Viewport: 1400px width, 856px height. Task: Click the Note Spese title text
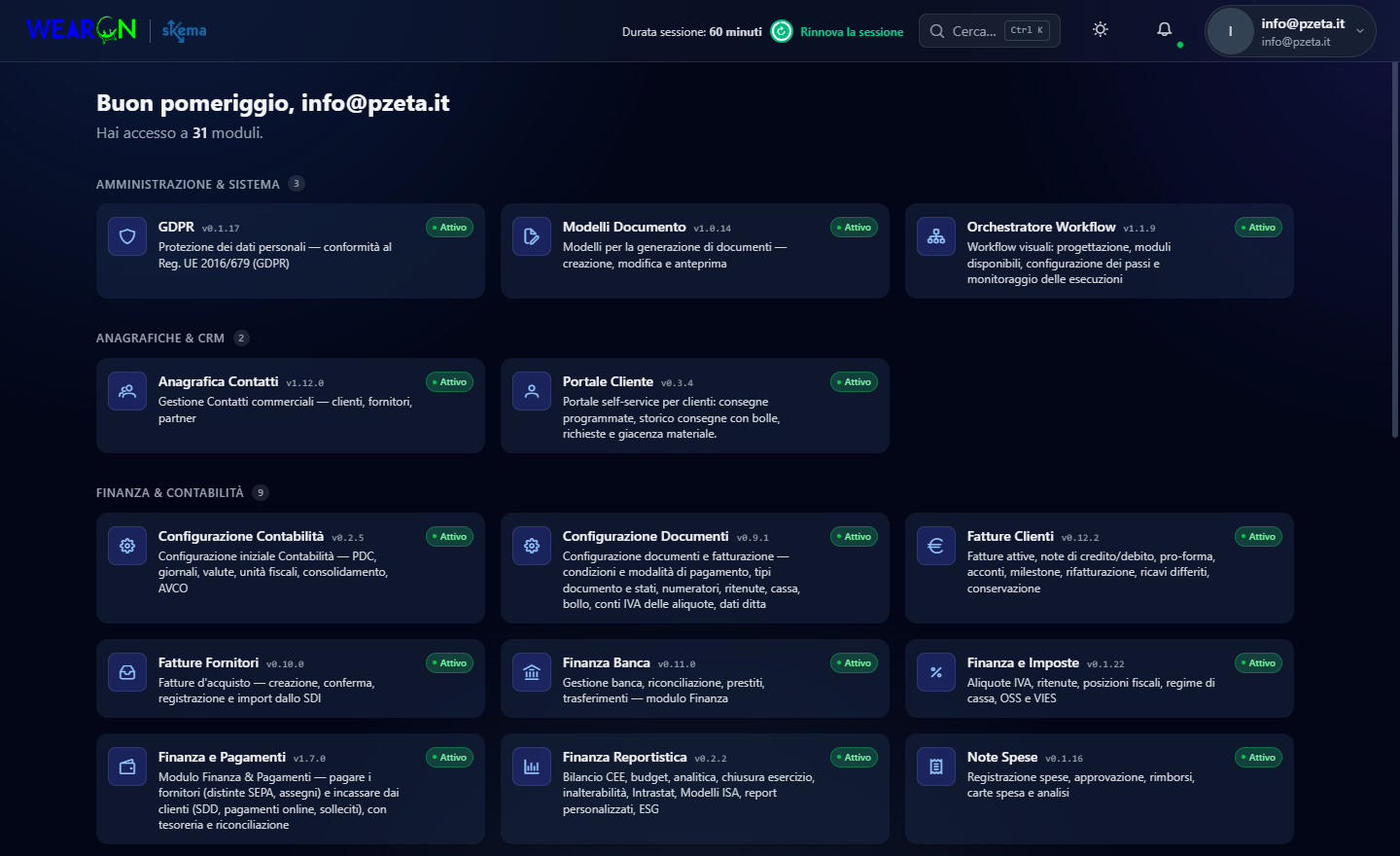[x=1002, y=757]
